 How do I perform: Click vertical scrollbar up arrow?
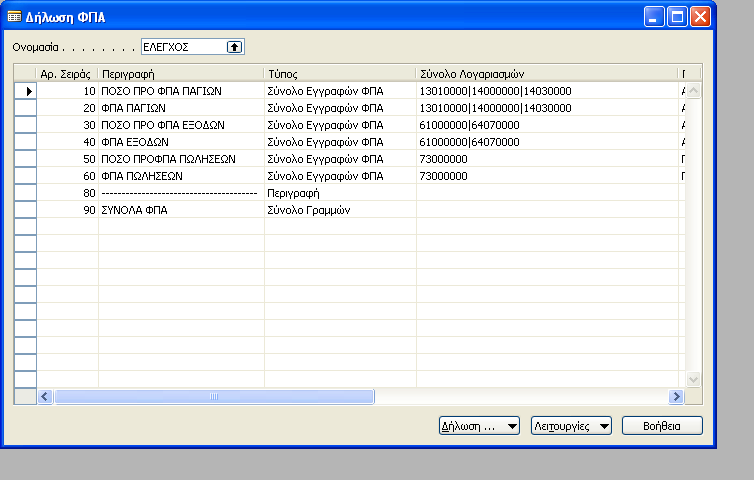coord(693,90)
